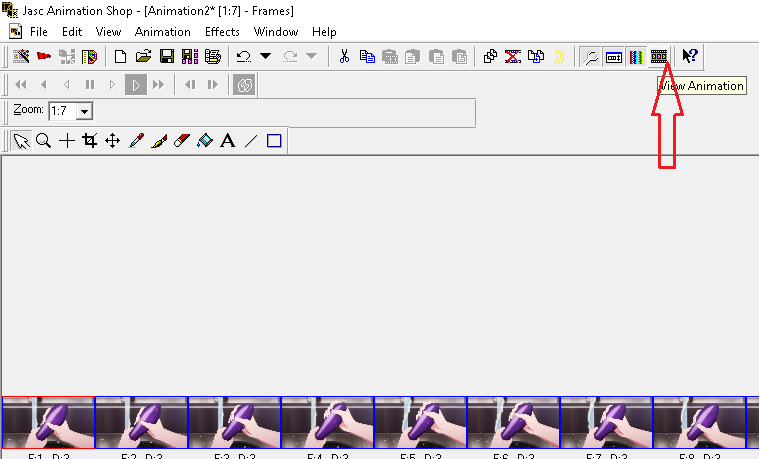759x459 pixels.
Task: Toggle the Tool Options wrench palette
Action: tap(591, 57)
